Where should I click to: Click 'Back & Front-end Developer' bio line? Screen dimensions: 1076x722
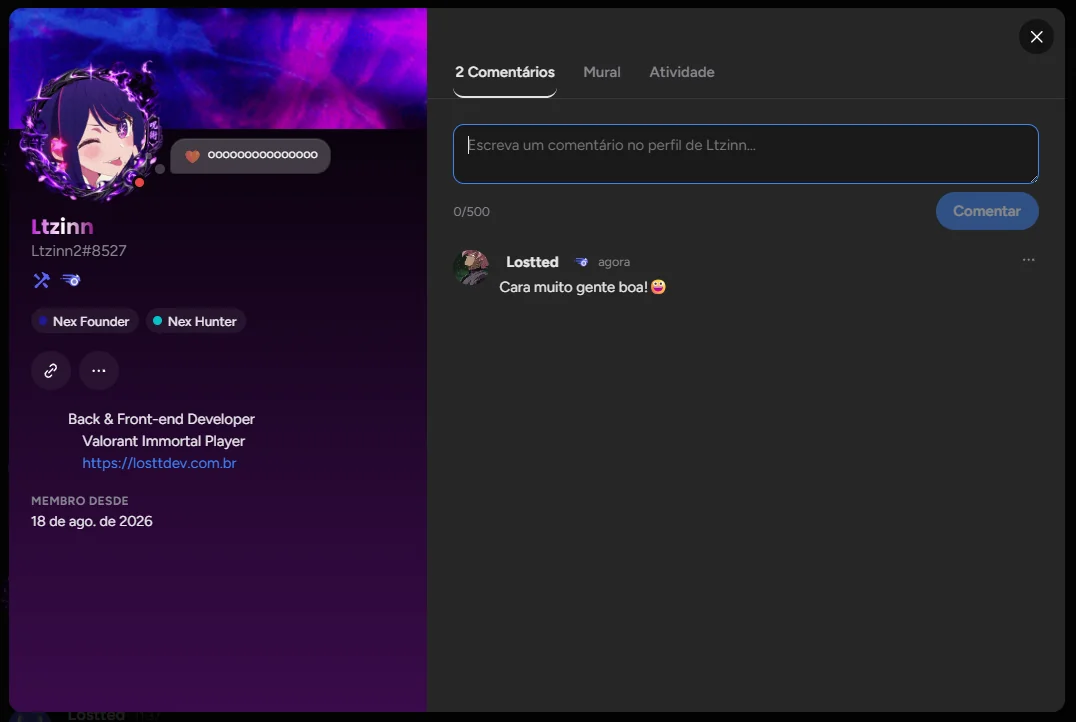pos(161,419)
